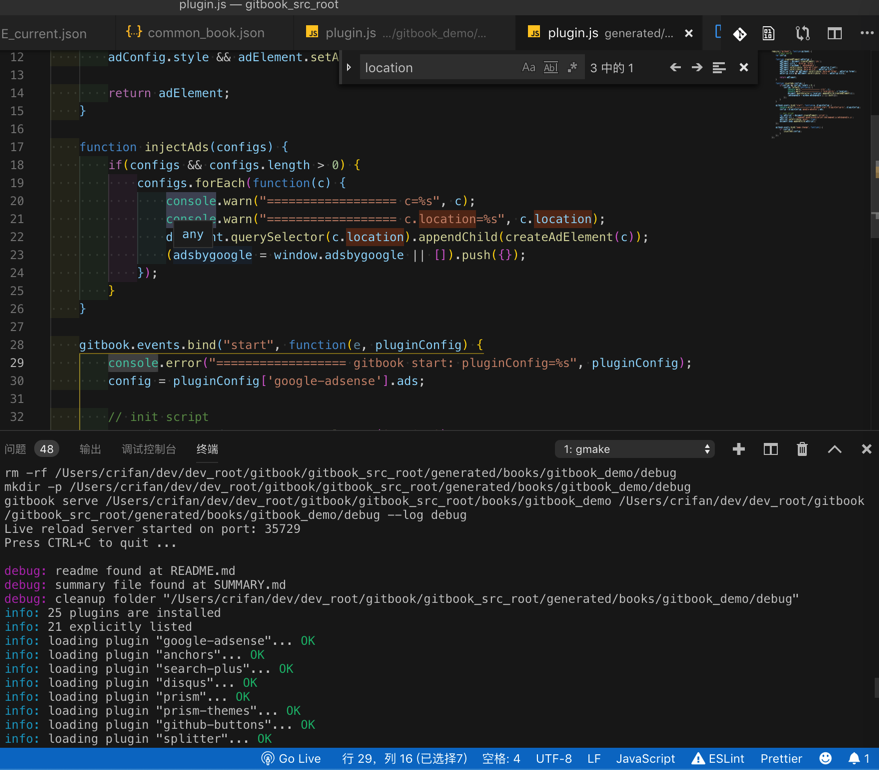879x770 pixels.
Task: Click Prettier in status bar
Action: pos(781,758)
